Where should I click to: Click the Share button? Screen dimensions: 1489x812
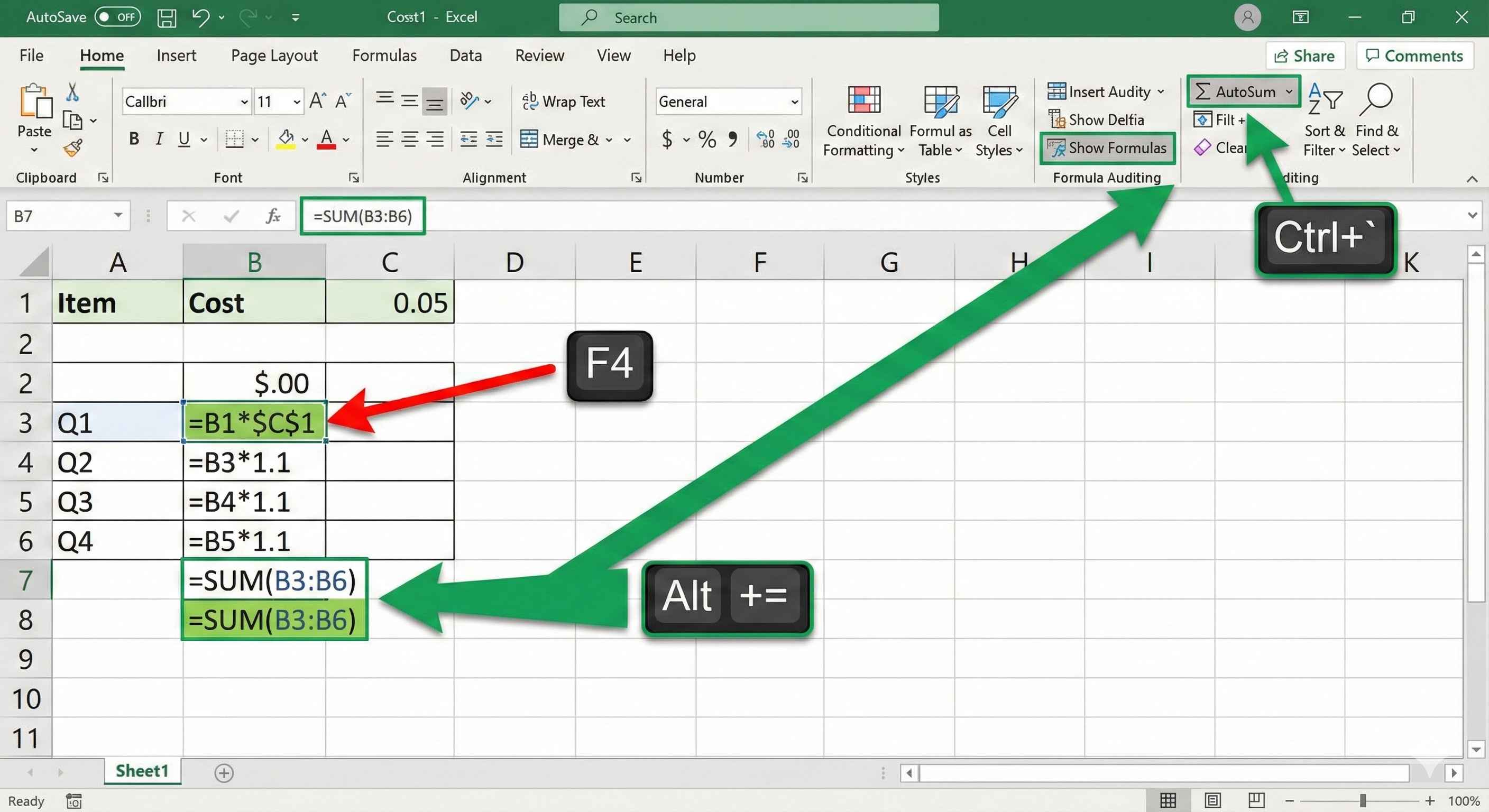(1304, 56)
